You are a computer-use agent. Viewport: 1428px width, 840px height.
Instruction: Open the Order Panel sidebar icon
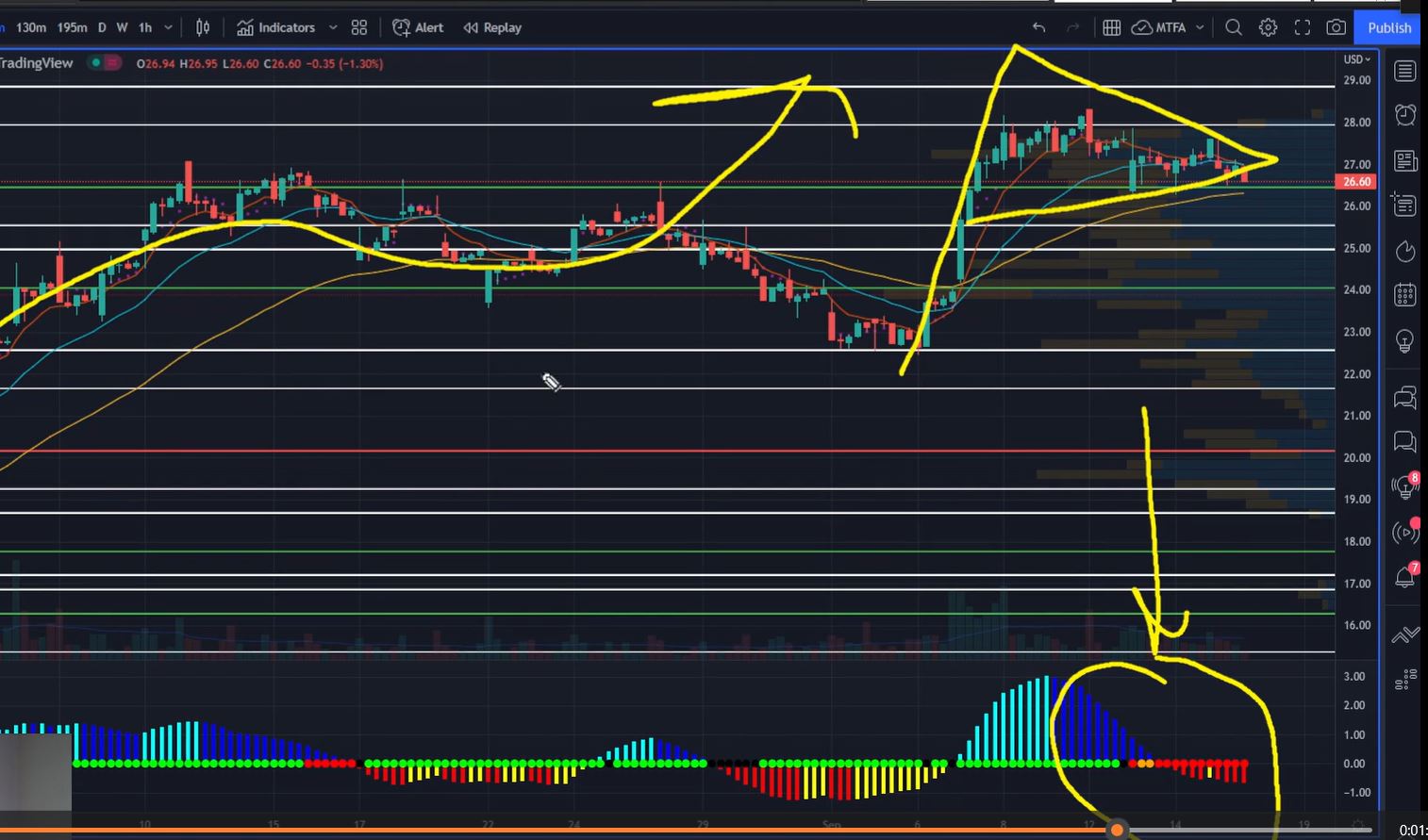click(x=1405, y=635)
